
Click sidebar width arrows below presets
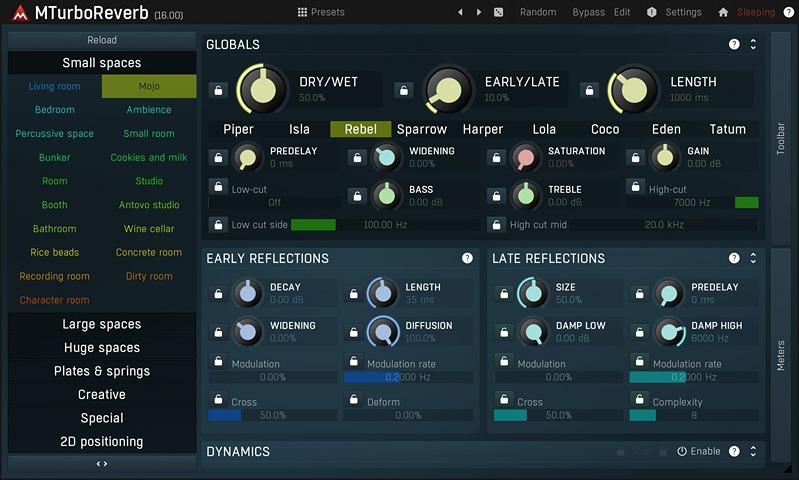102,464
